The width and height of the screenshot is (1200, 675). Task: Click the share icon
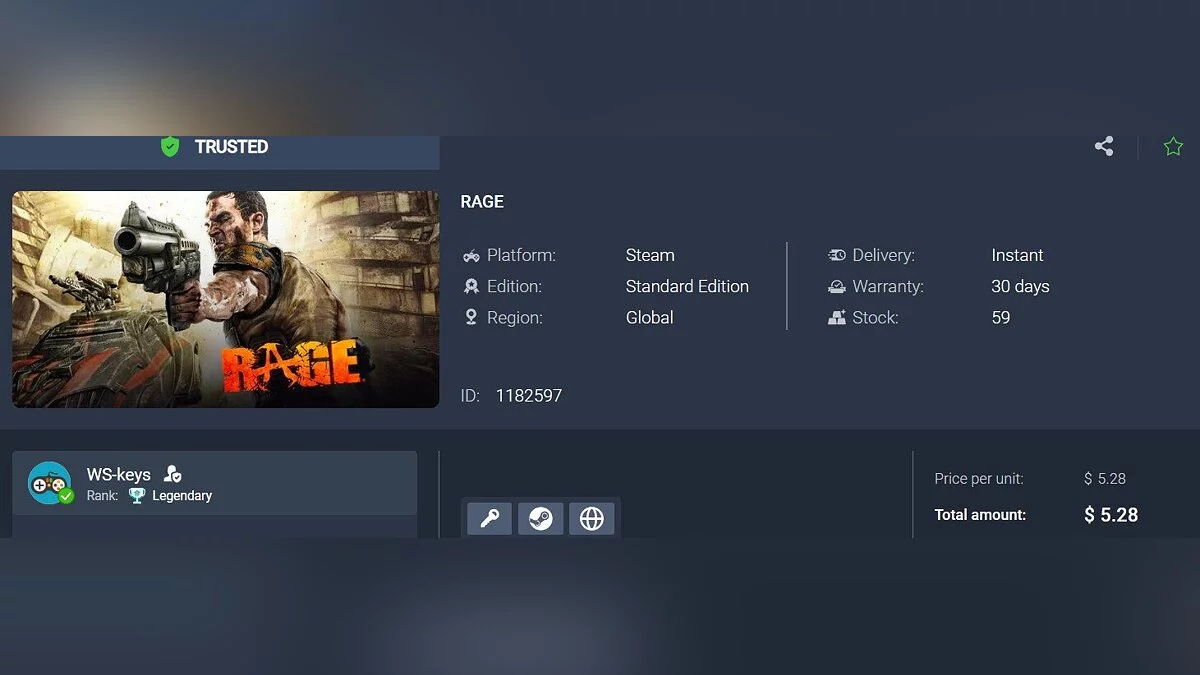pyautogui.click(x=1104, y=147)
